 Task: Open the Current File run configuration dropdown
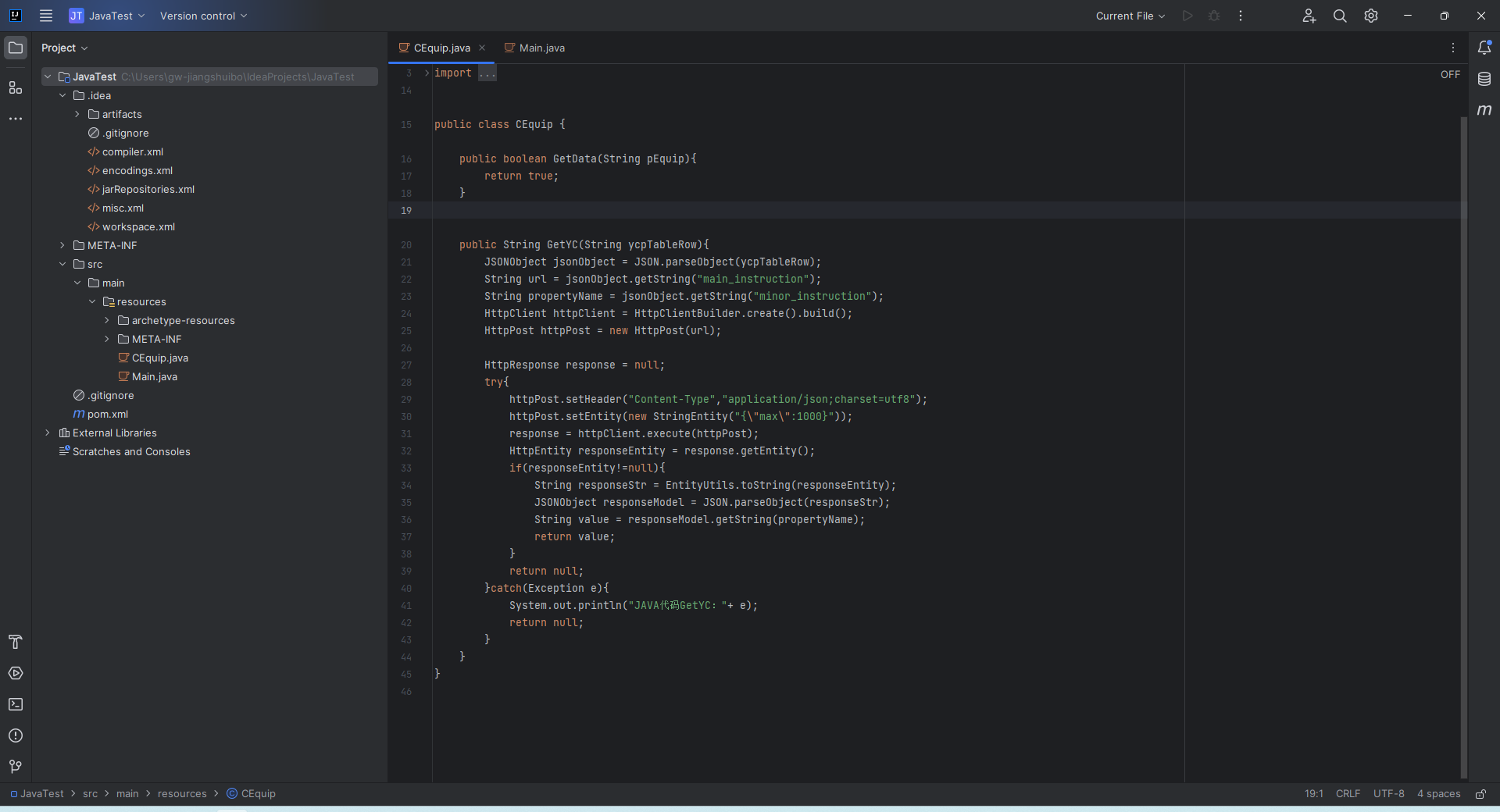1130,16
